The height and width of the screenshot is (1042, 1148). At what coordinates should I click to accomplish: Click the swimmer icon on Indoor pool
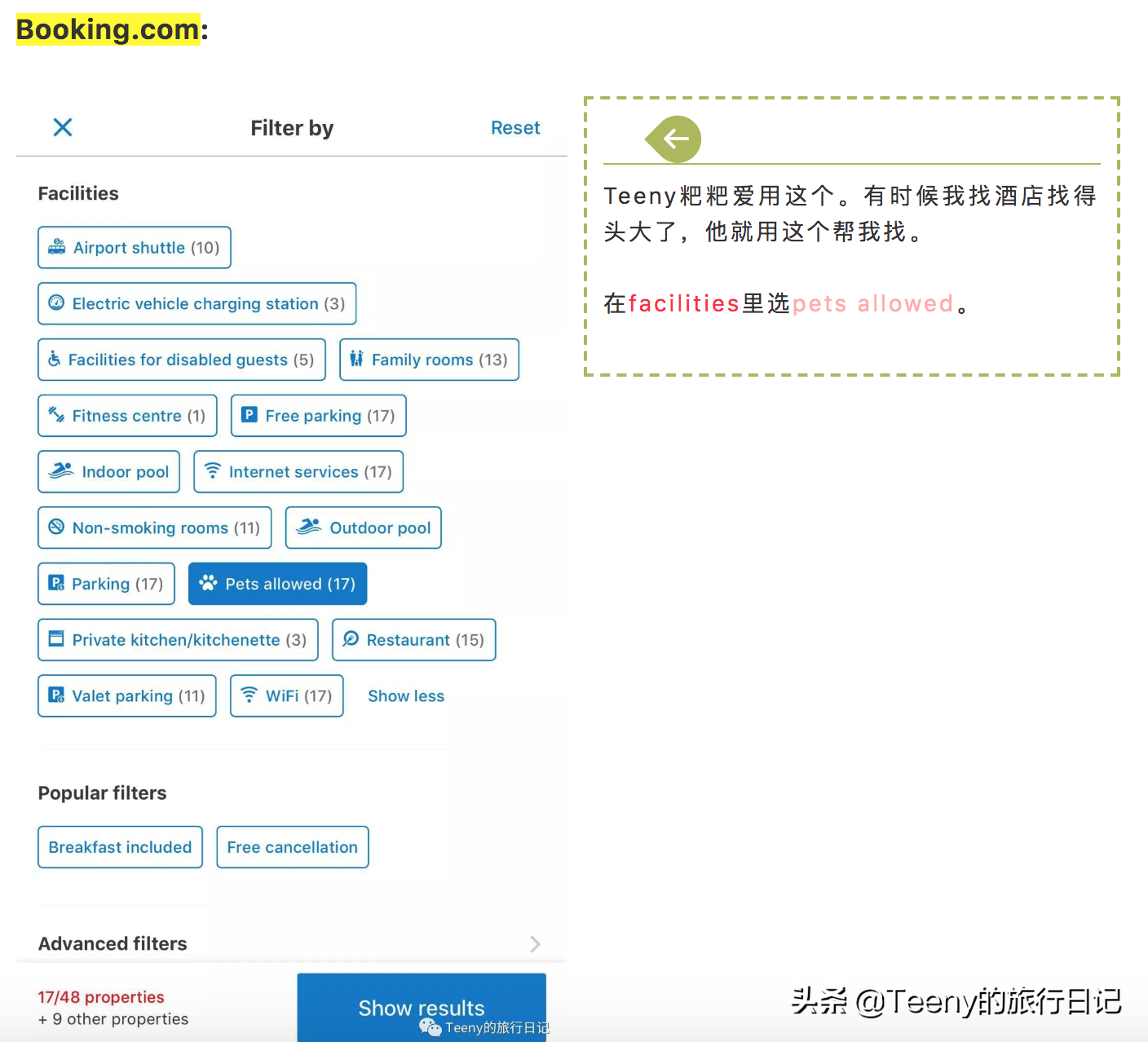pos(61,471)
